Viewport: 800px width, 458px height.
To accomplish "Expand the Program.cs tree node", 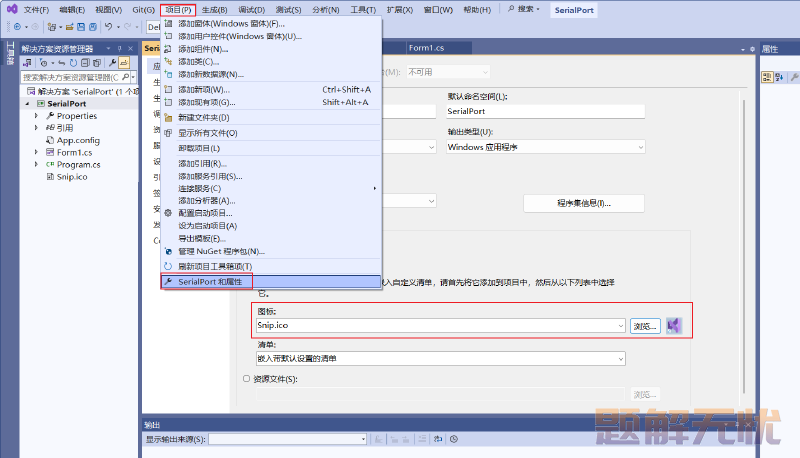I will 36,164.
